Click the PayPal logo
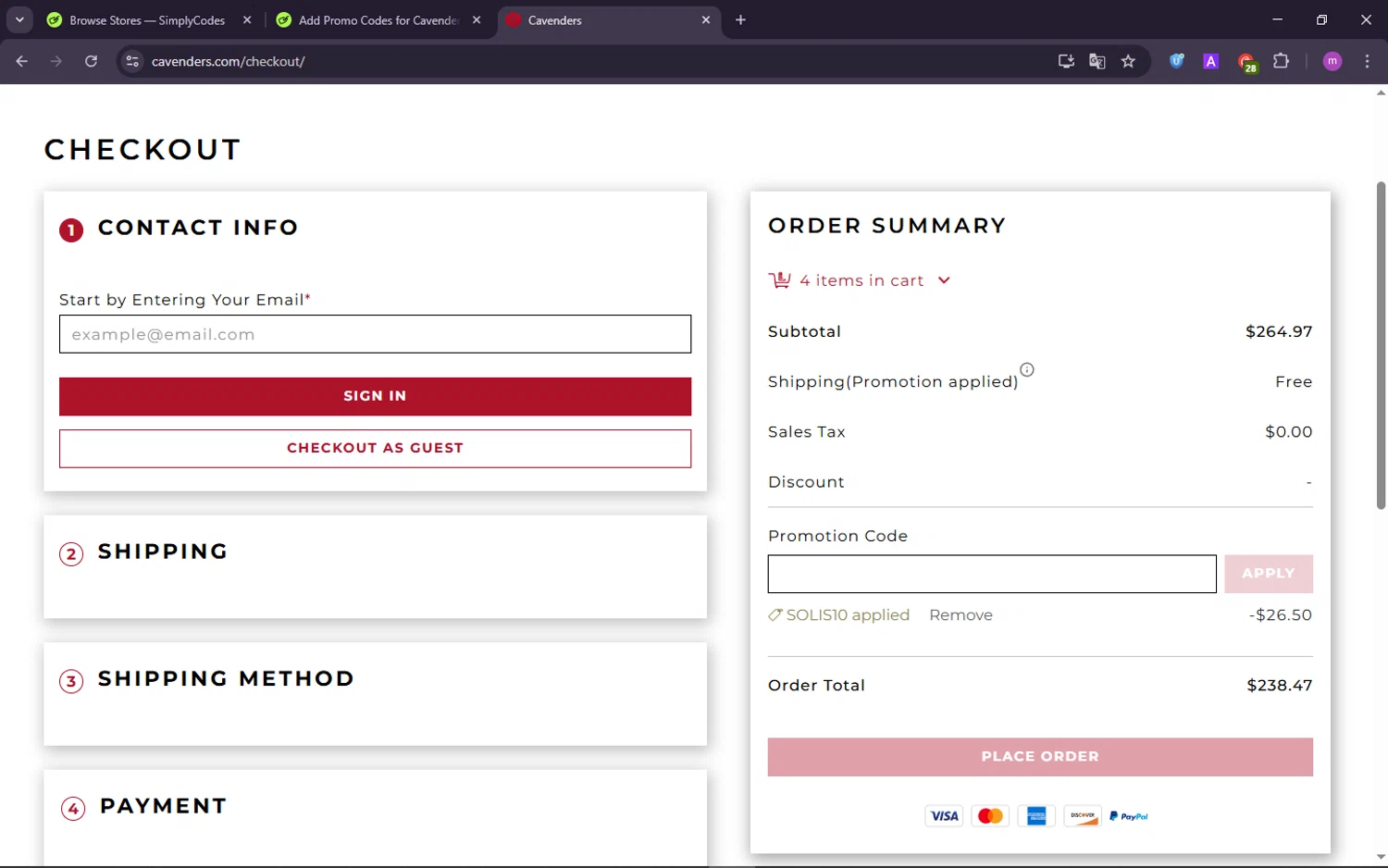Viewport: 1388px width, 868px height. tap(1129, 816)
